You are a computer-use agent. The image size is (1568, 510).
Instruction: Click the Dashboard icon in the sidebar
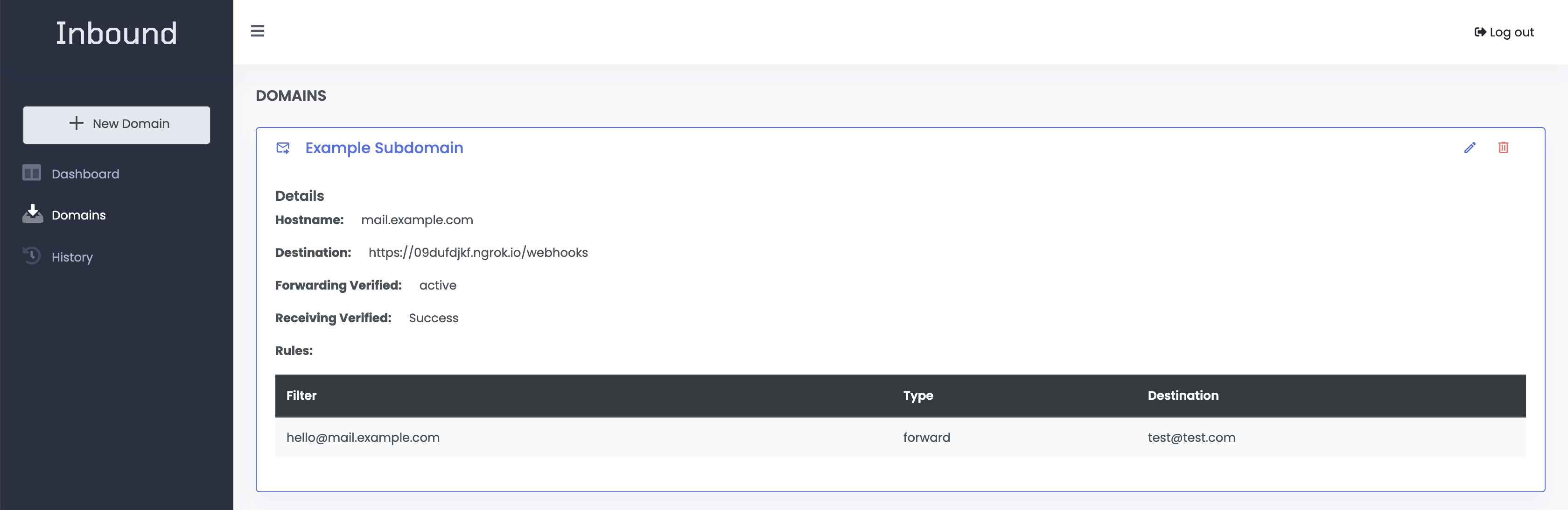pyautogui.click(x=32, y=174)
